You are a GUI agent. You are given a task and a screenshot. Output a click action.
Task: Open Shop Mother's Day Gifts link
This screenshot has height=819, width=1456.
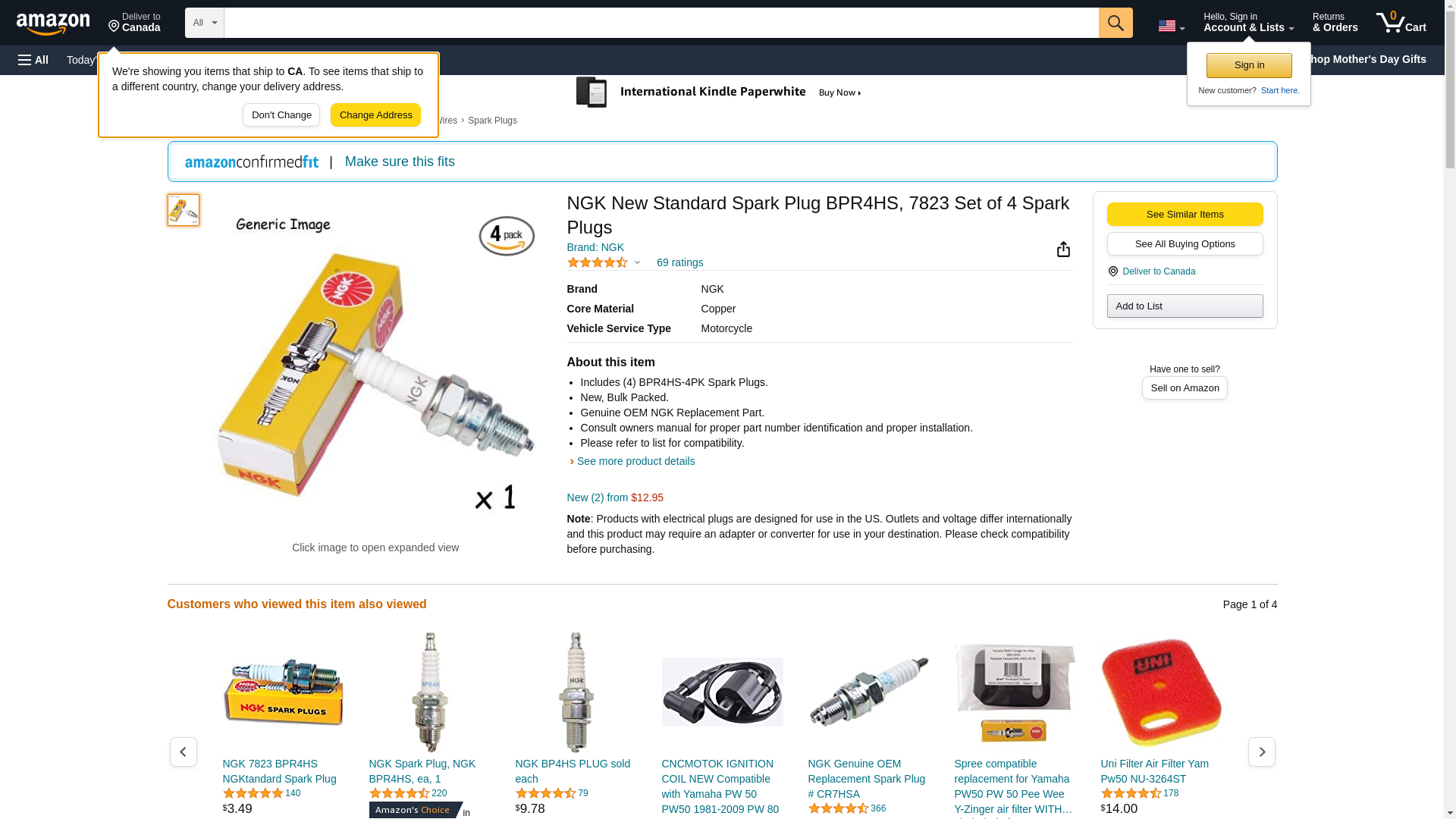1373,59
